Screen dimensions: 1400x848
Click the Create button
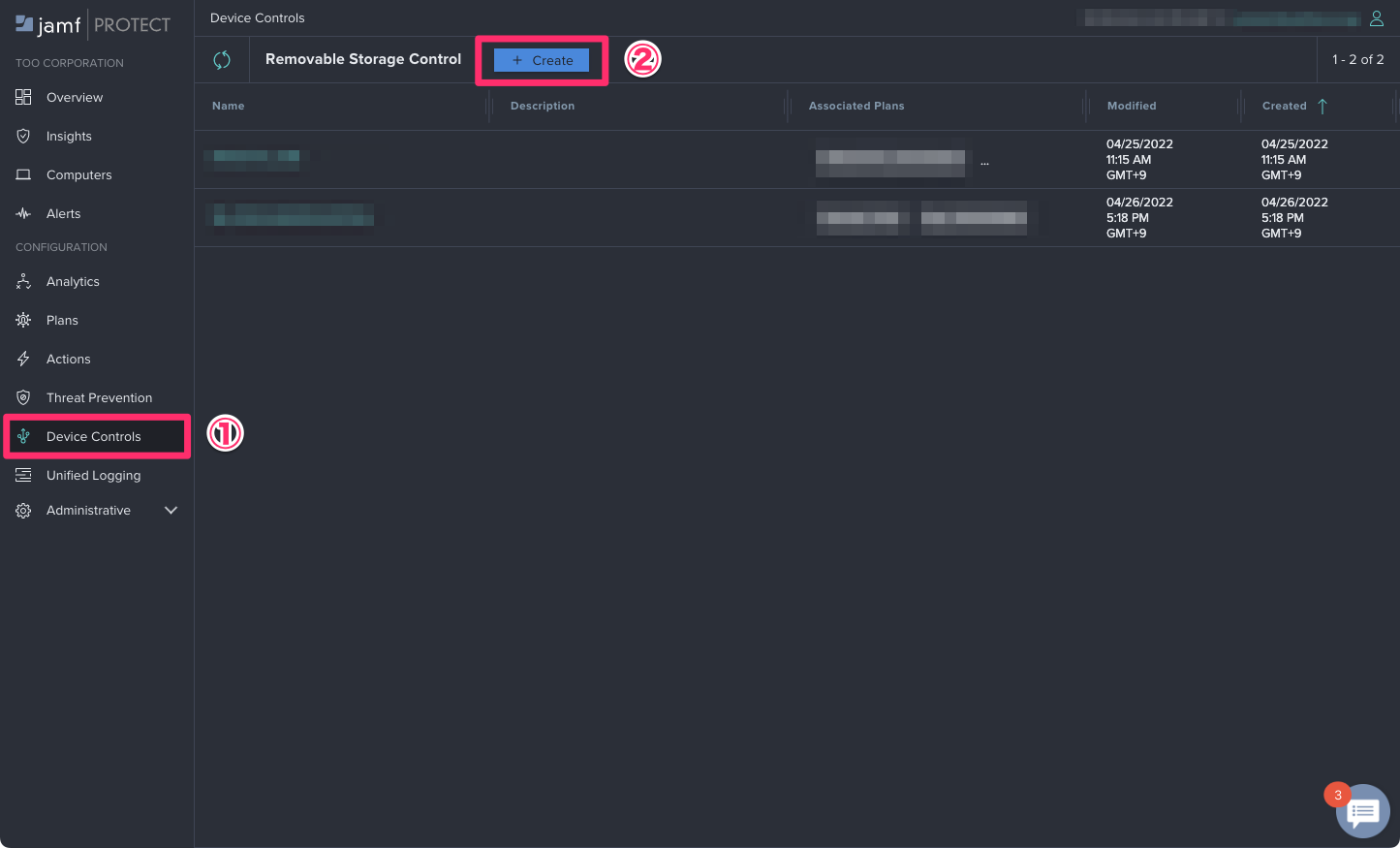point(542,60)
